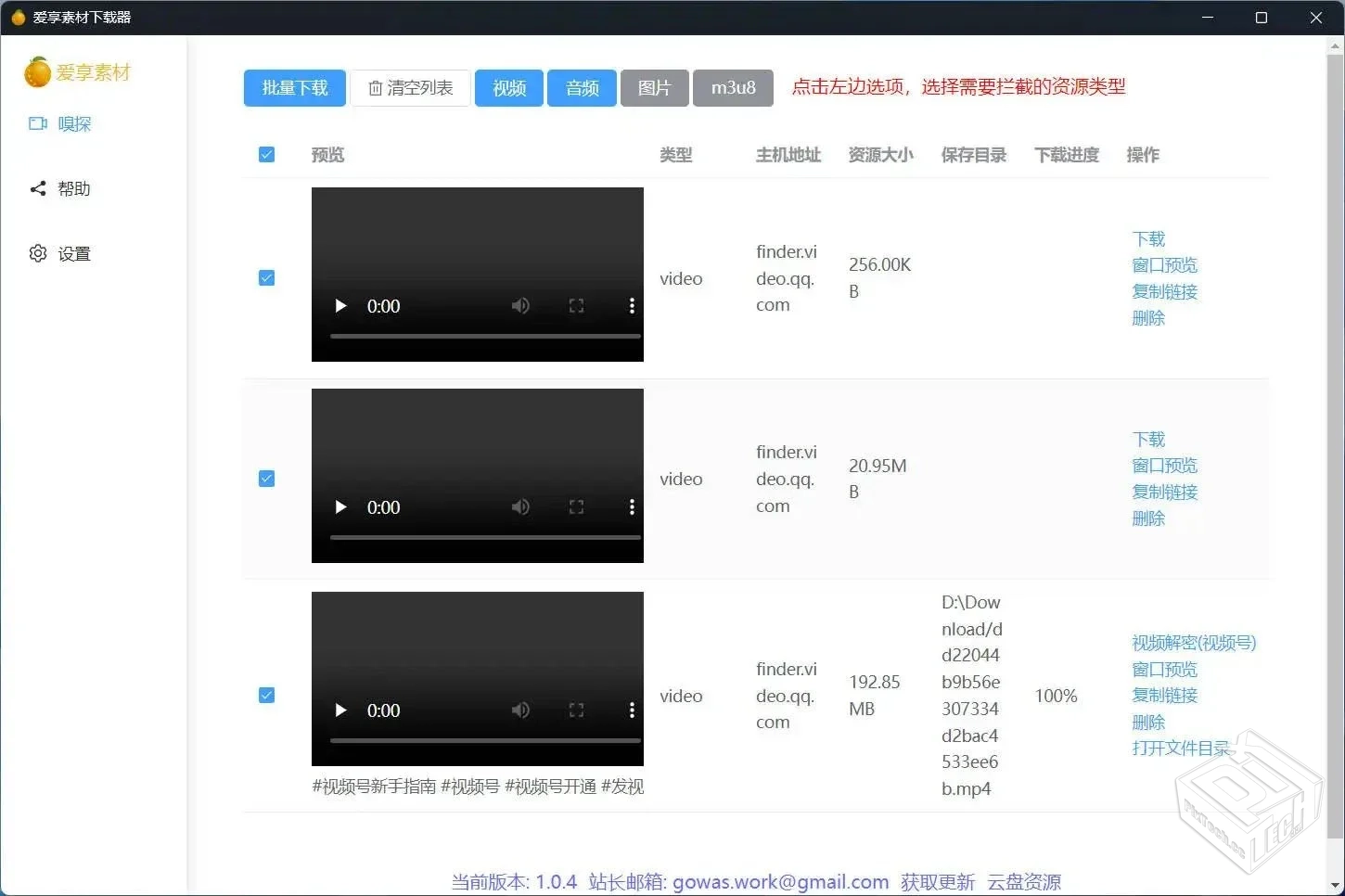Click 获取更新 to check for updates
This screenshot has height=896, width=1345.
pyautogui.click(x=937, y=881)
